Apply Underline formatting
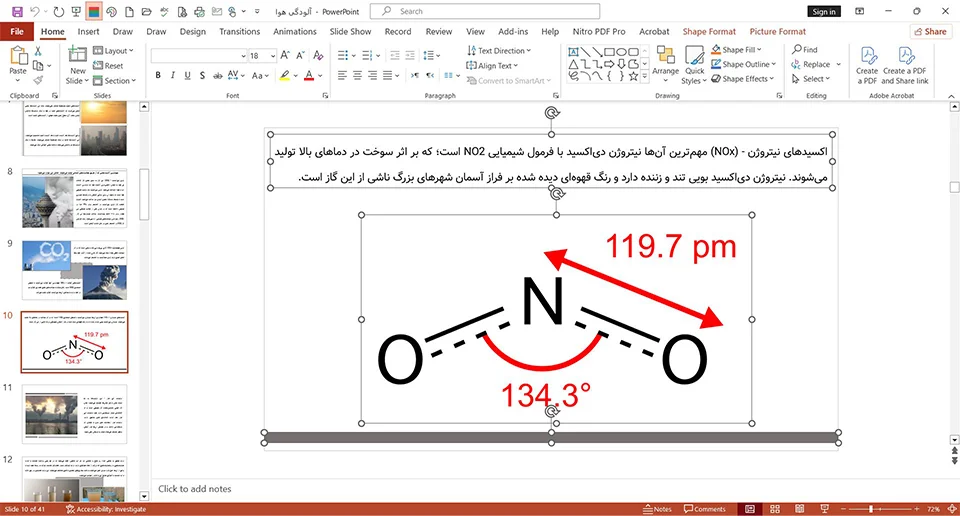960x516 pixels. pos(187,75)
